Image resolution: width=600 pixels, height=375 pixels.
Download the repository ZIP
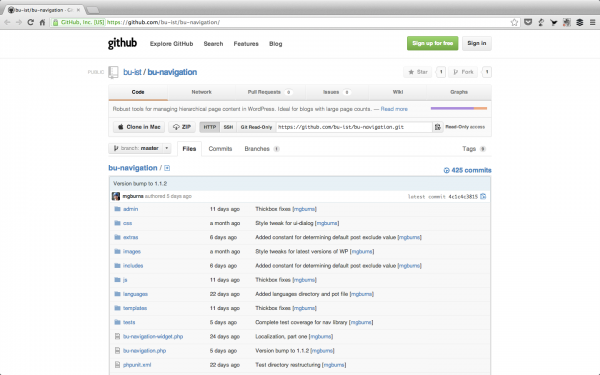coord(182,127)
